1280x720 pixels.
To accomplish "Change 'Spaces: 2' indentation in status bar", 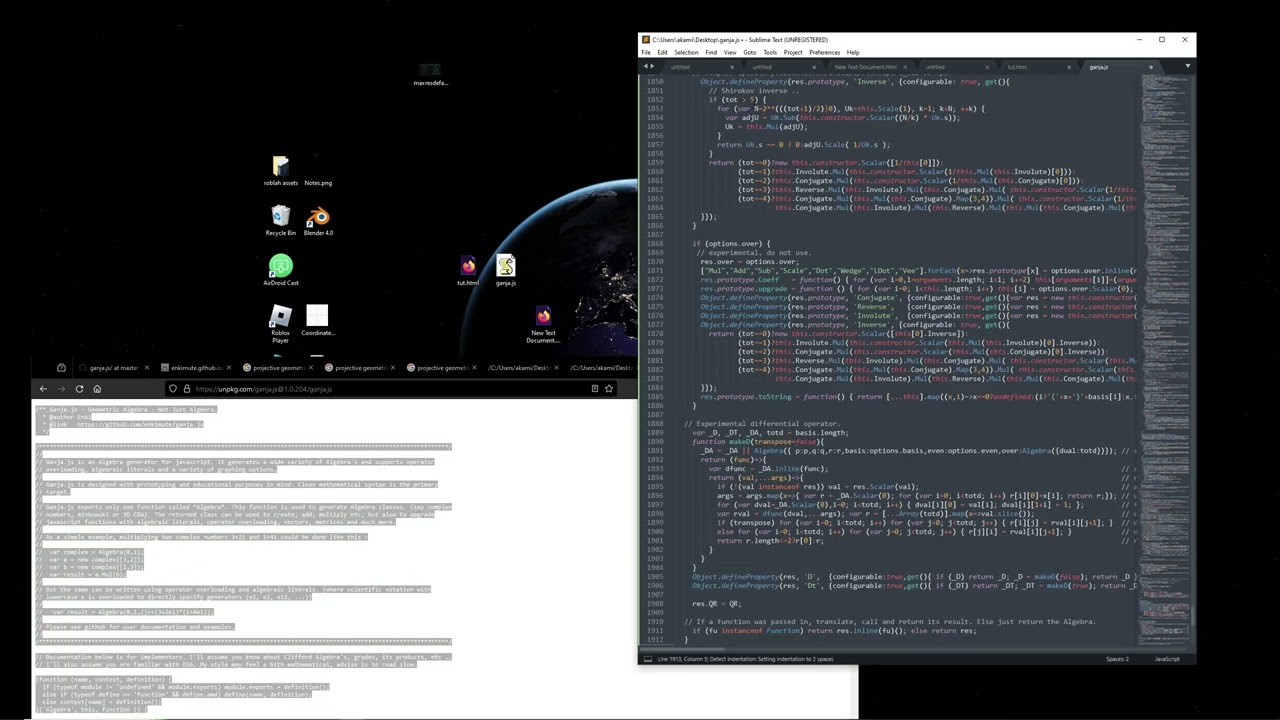I will point(1117,659).
